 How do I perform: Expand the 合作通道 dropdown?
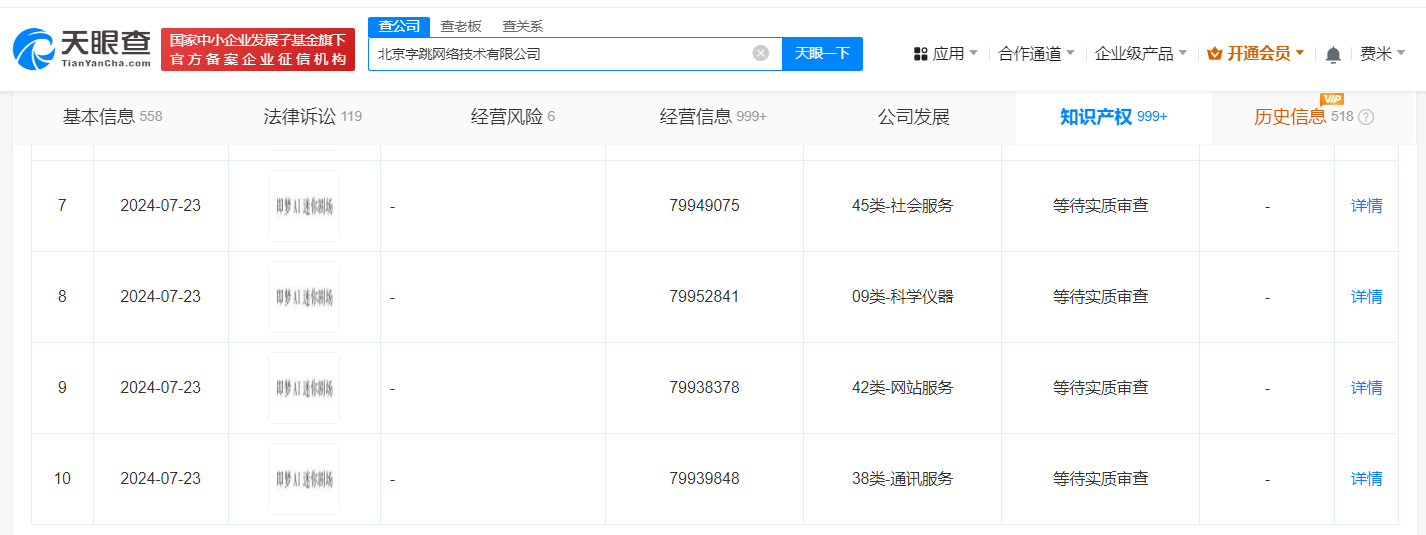[1036, 54]
